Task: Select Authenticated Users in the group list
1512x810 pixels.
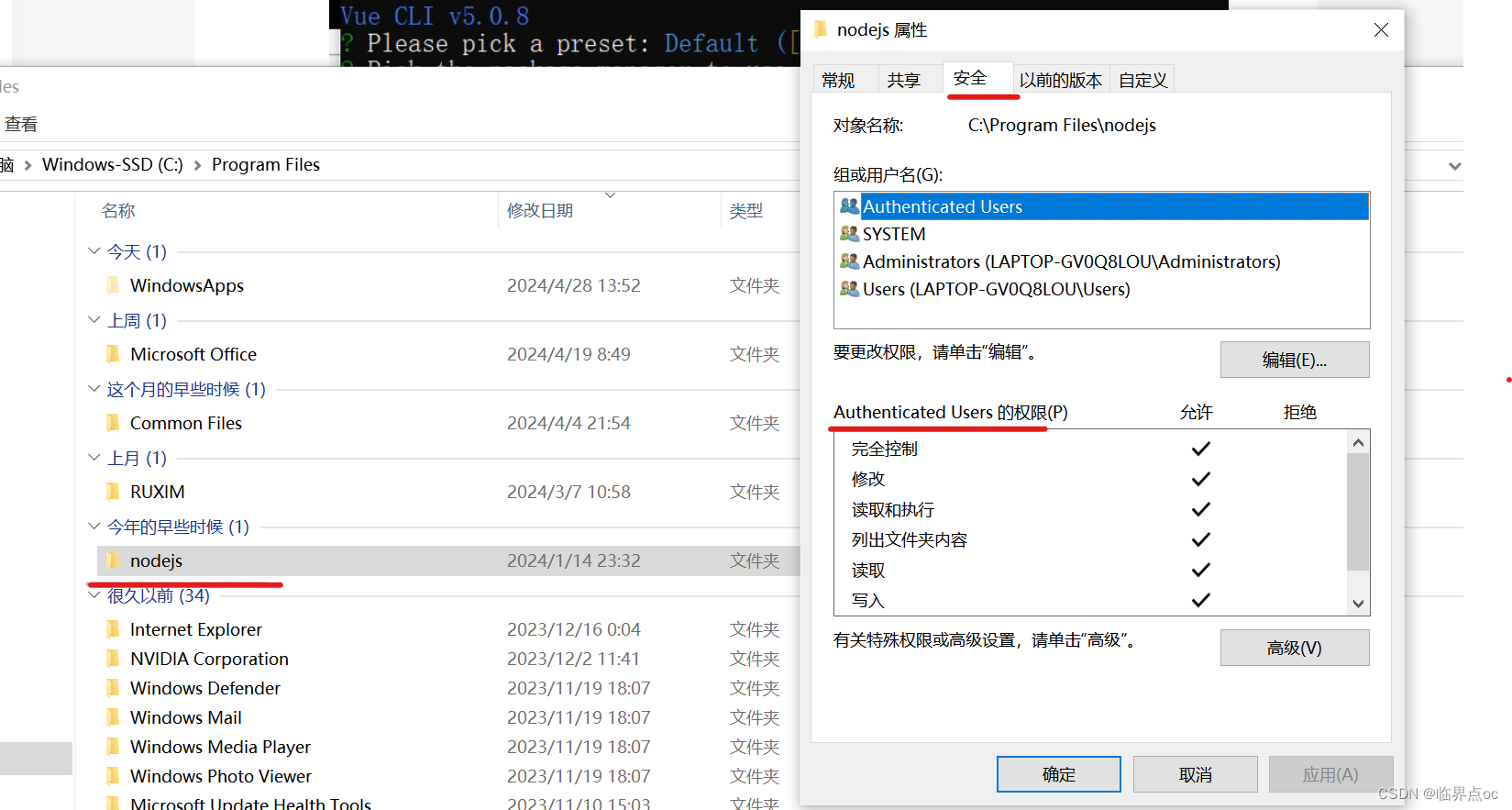Action: [1102, 206]
